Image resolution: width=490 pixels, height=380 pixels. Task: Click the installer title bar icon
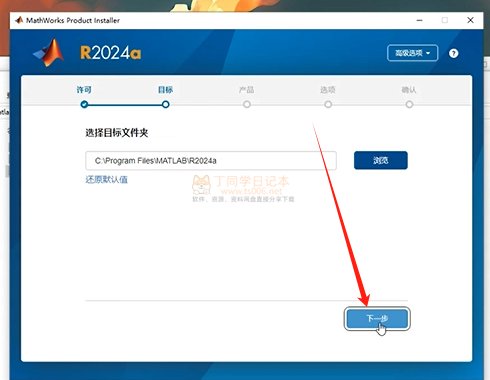tap(19, 20)
